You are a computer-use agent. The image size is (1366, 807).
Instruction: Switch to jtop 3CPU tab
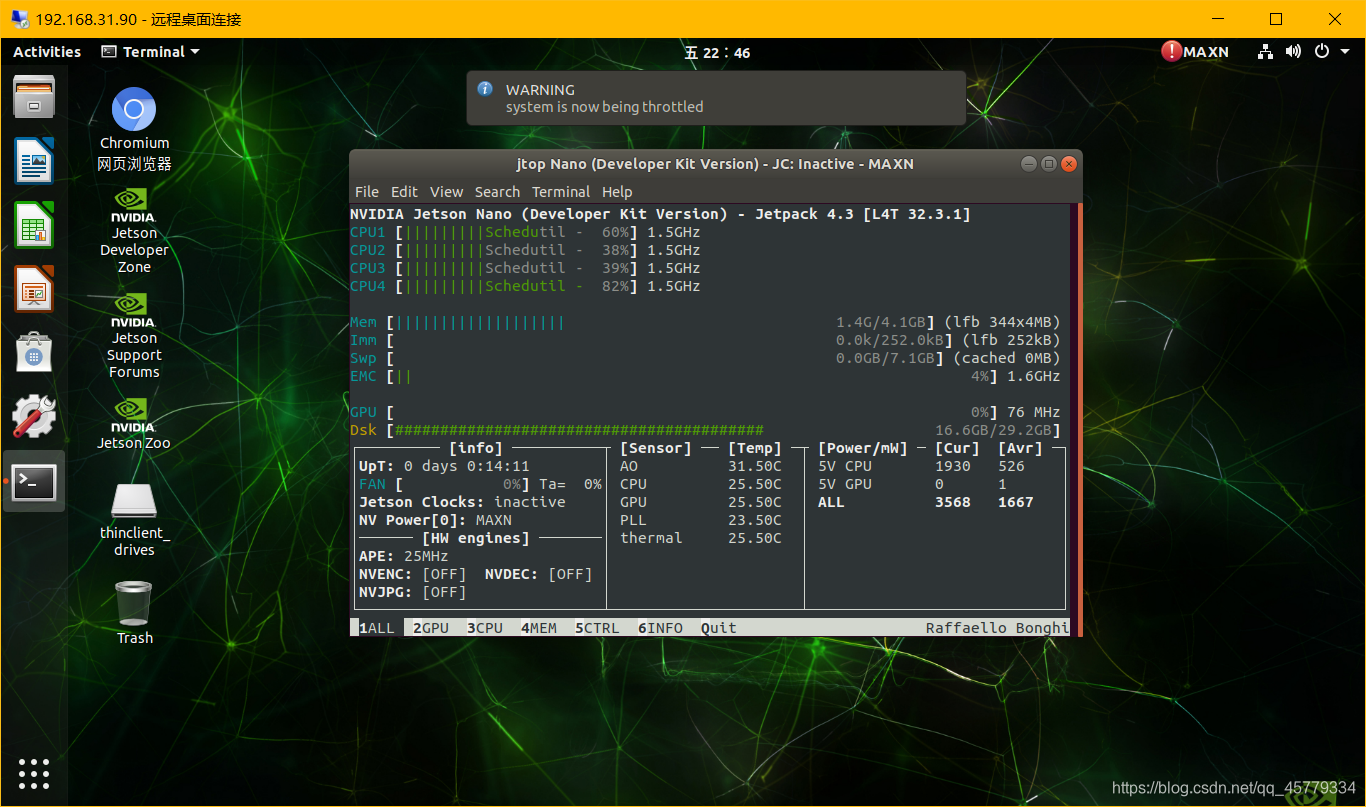(x=485, y=628)
